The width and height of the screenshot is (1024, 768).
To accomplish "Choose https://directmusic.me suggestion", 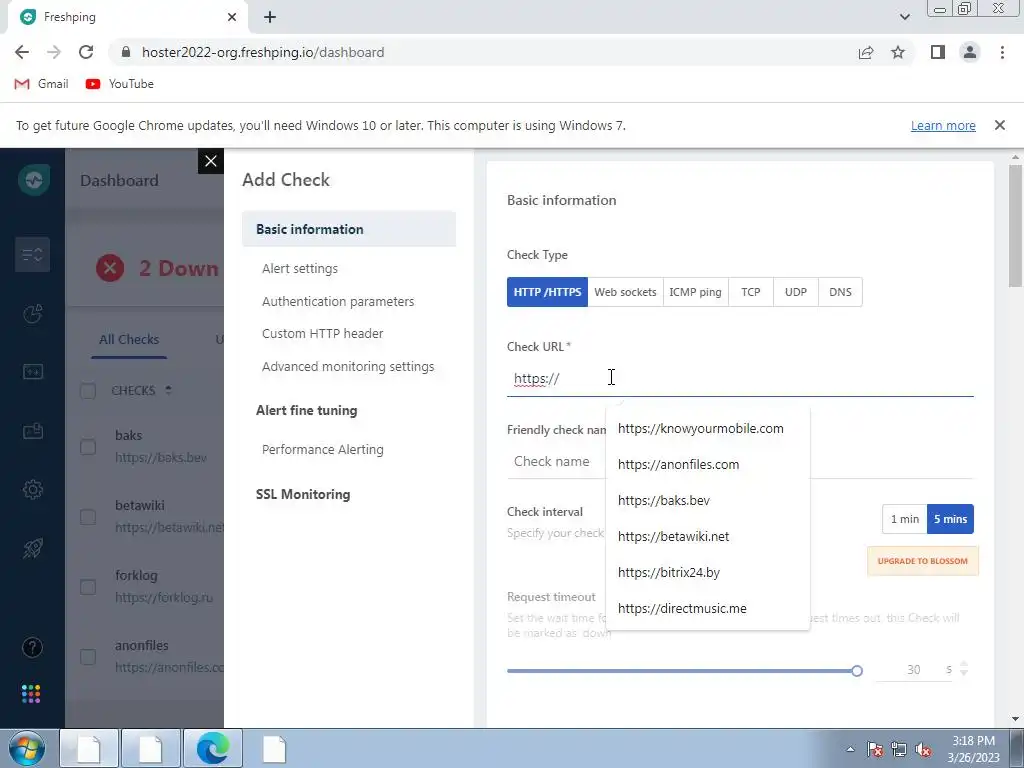I will (708, 608).
